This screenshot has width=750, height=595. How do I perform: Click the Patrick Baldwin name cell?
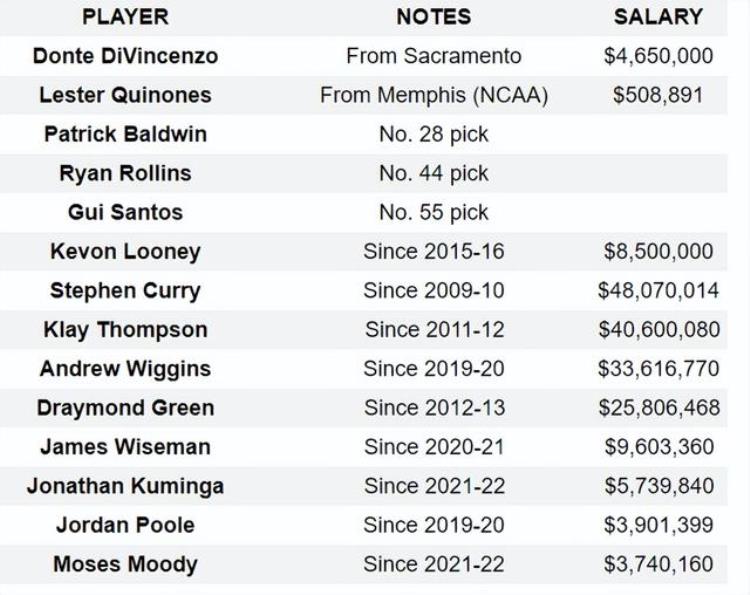point(125,134)
